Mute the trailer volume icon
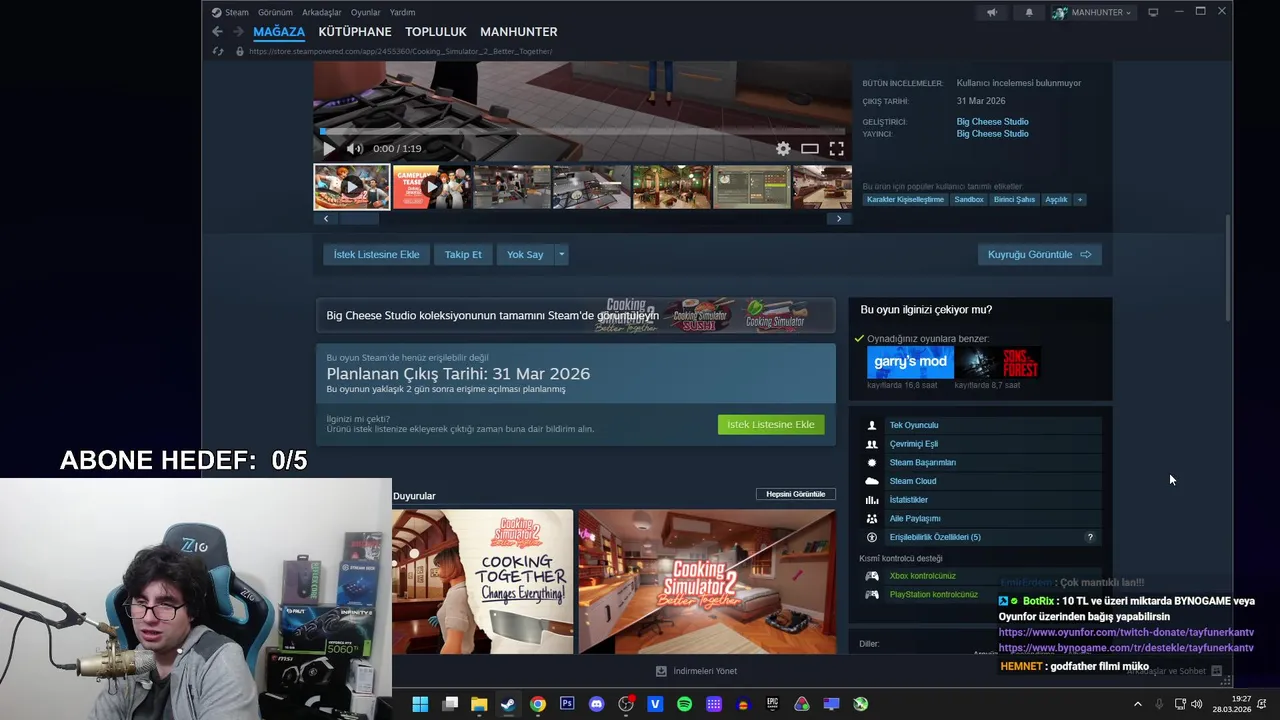Viewport: 1280px width, 720px height. tap(354, 148)
